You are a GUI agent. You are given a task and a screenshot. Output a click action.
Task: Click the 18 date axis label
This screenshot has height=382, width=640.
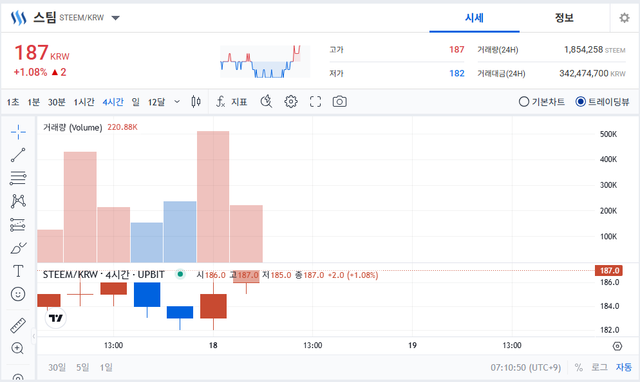[x=213, y=345]
